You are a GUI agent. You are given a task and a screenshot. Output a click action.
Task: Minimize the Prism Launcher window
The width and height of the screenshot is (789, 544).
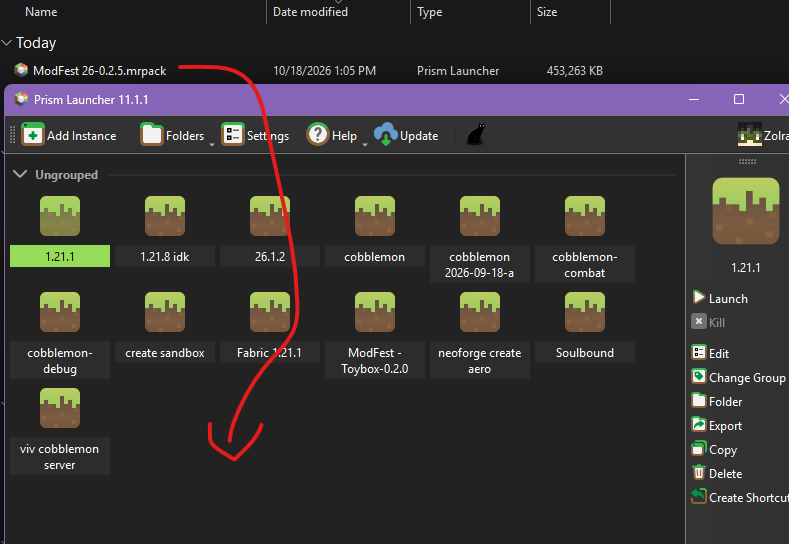click(x=694, y=99)
